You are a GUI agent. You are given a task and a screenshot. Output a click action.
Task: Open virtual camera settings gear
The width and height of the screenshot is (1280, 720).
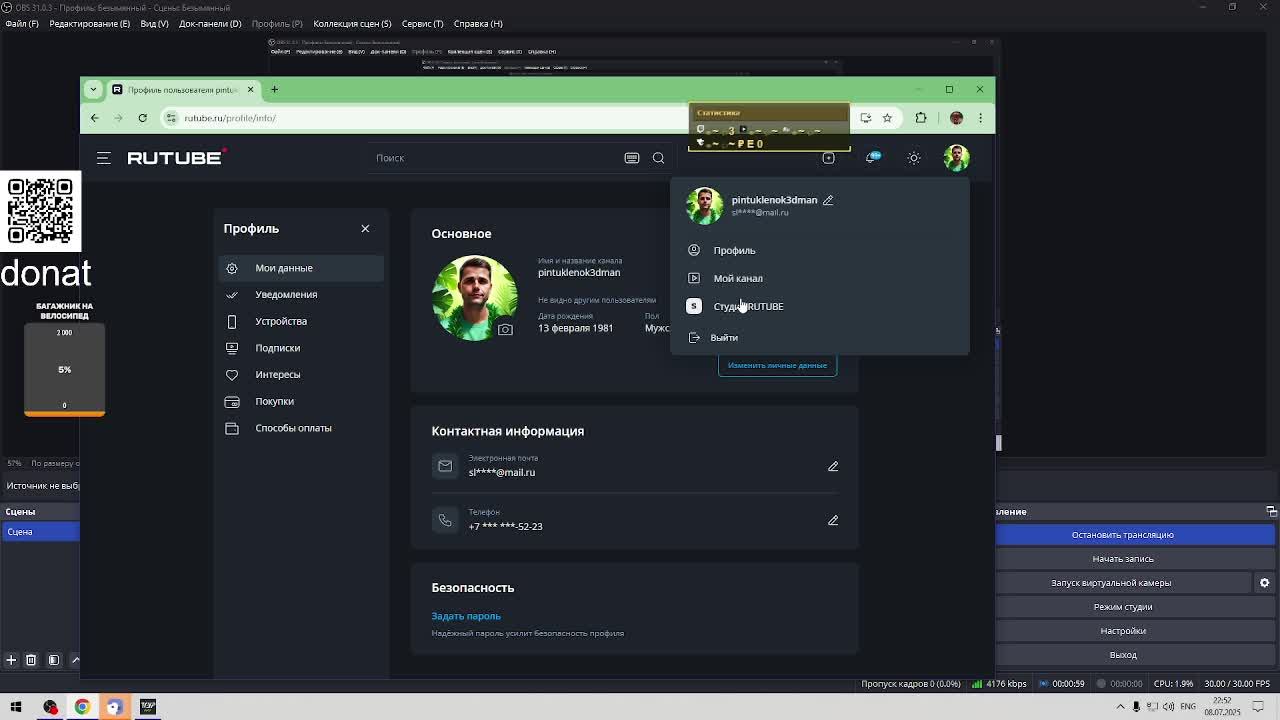tap(1265, 583)
